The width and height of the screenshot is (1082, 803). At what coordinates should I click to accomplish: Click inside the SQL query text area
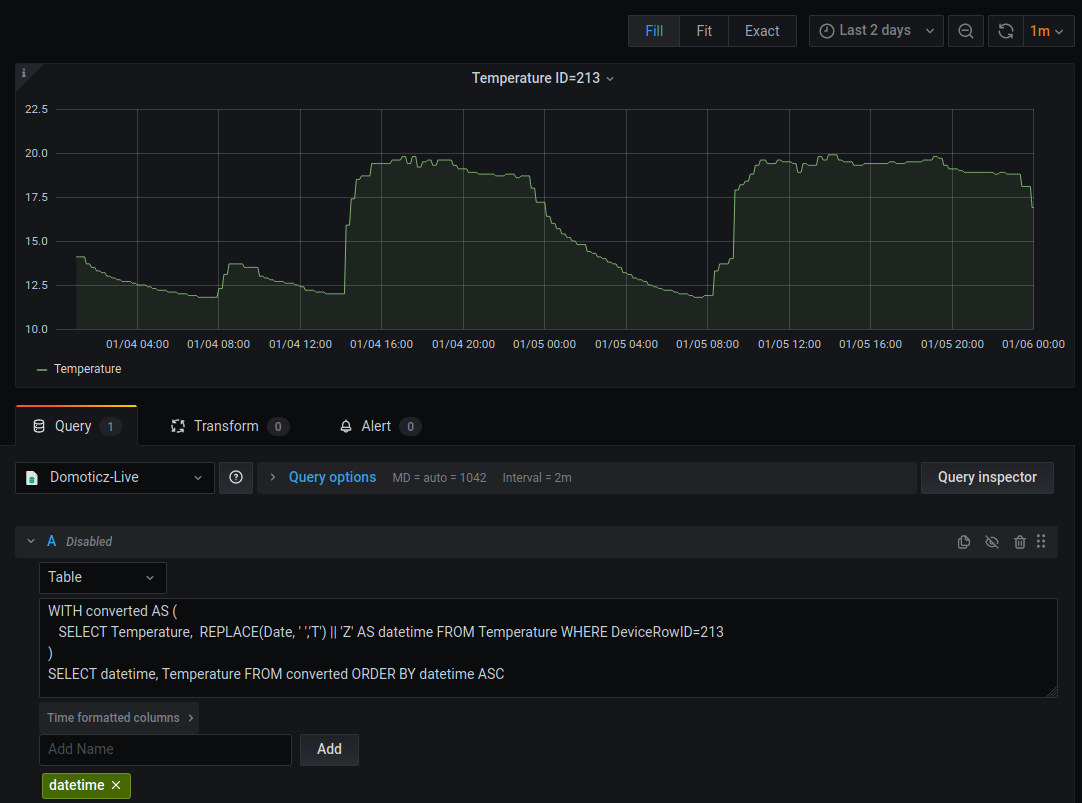point(548,648)
